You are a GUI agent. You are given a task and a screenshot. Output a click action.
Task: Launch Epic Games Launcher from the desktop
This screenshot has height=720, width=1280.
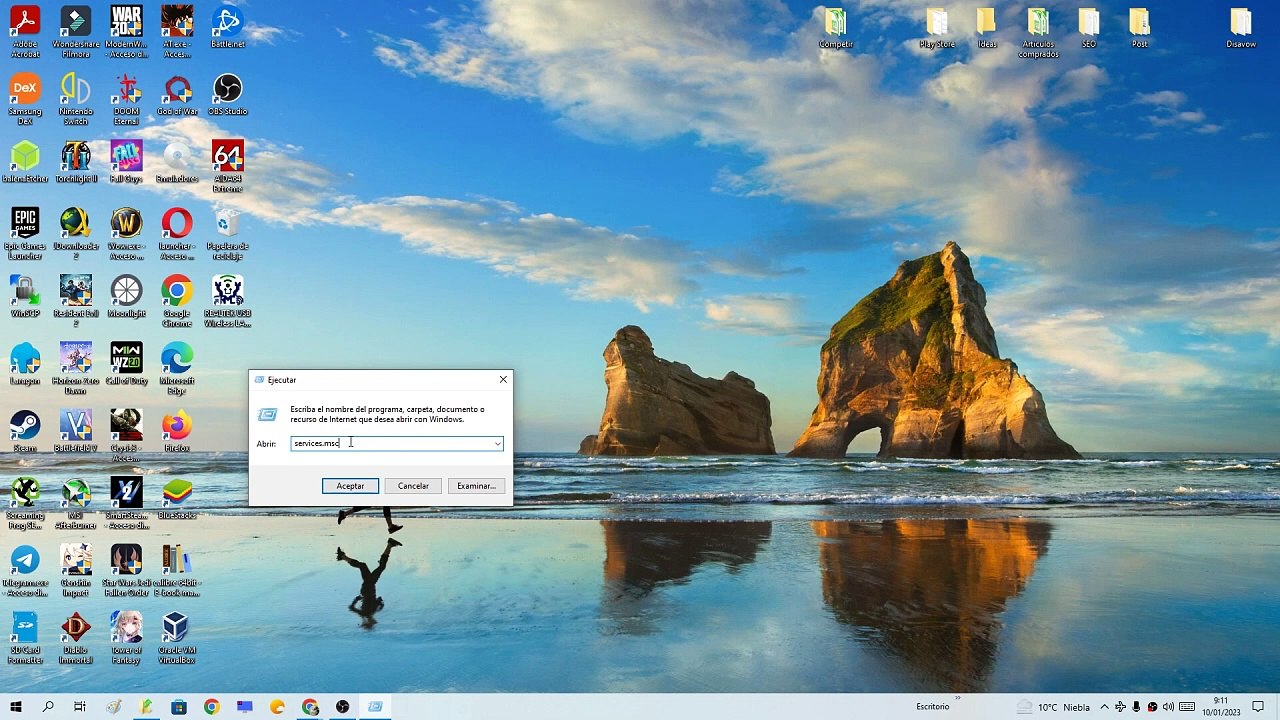(x=25, y=234)
